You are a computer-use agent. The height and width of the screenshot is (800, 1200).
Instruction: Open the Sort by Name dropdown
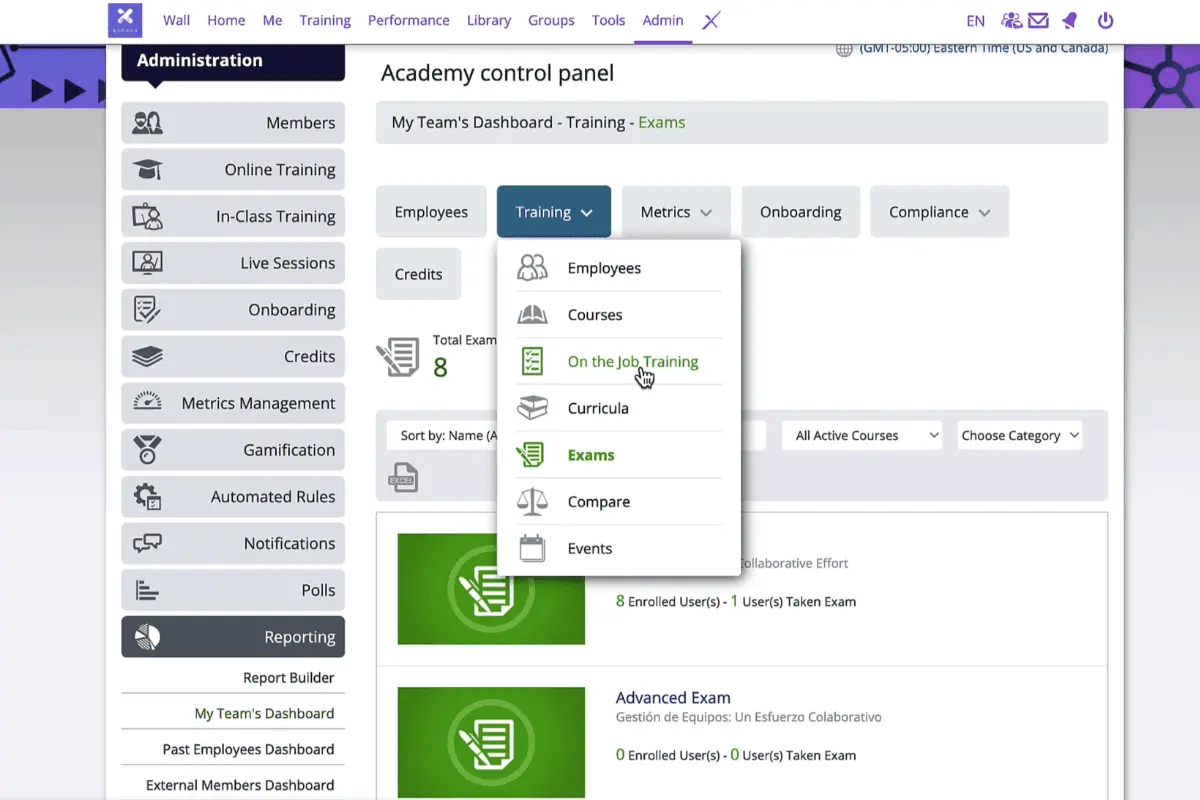pyautogui.click(x=443, y=435)
